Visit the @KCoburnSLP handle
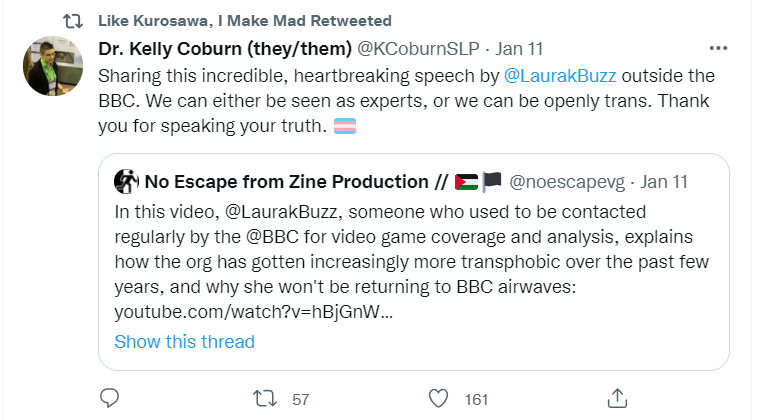 click(x=415, y=48)
